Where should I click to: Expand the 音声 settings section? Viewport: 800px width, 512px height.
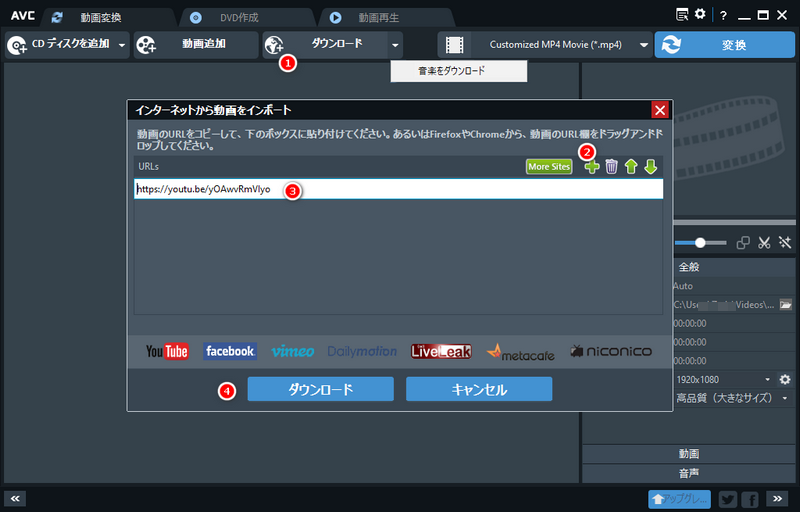pos(689,473)
